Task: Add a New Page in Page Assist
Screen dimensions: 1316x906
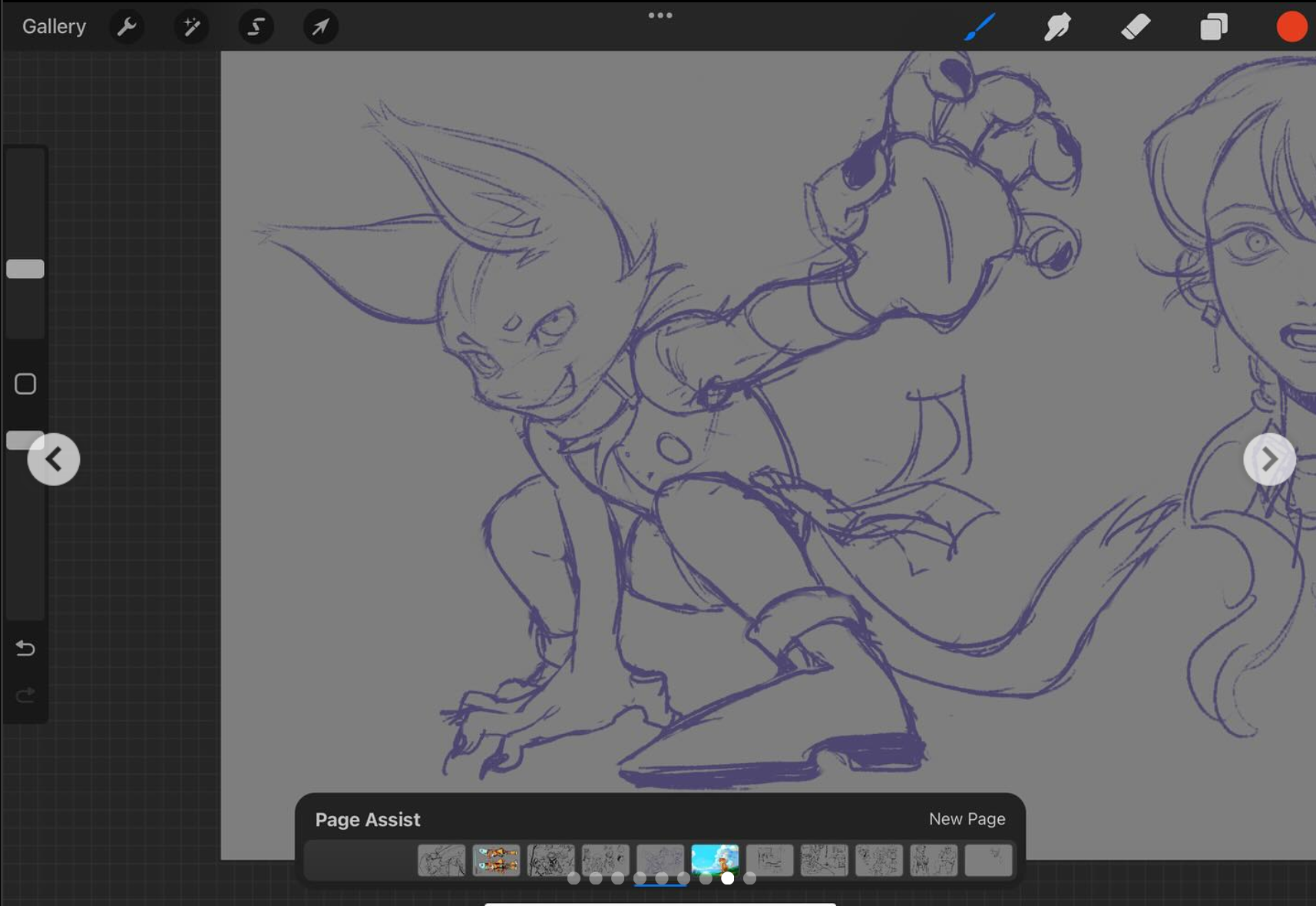Action: [967, 819]
